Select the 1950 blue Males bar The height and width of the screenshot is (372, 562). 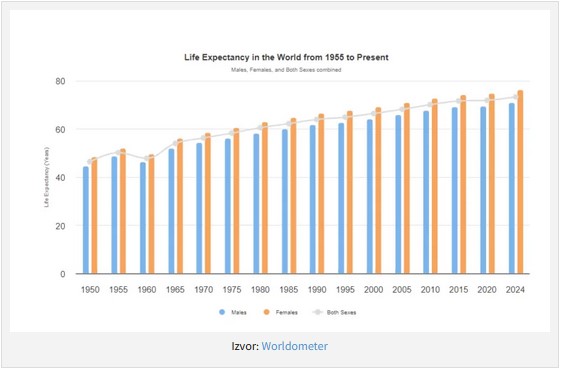(x=86, y=220)
